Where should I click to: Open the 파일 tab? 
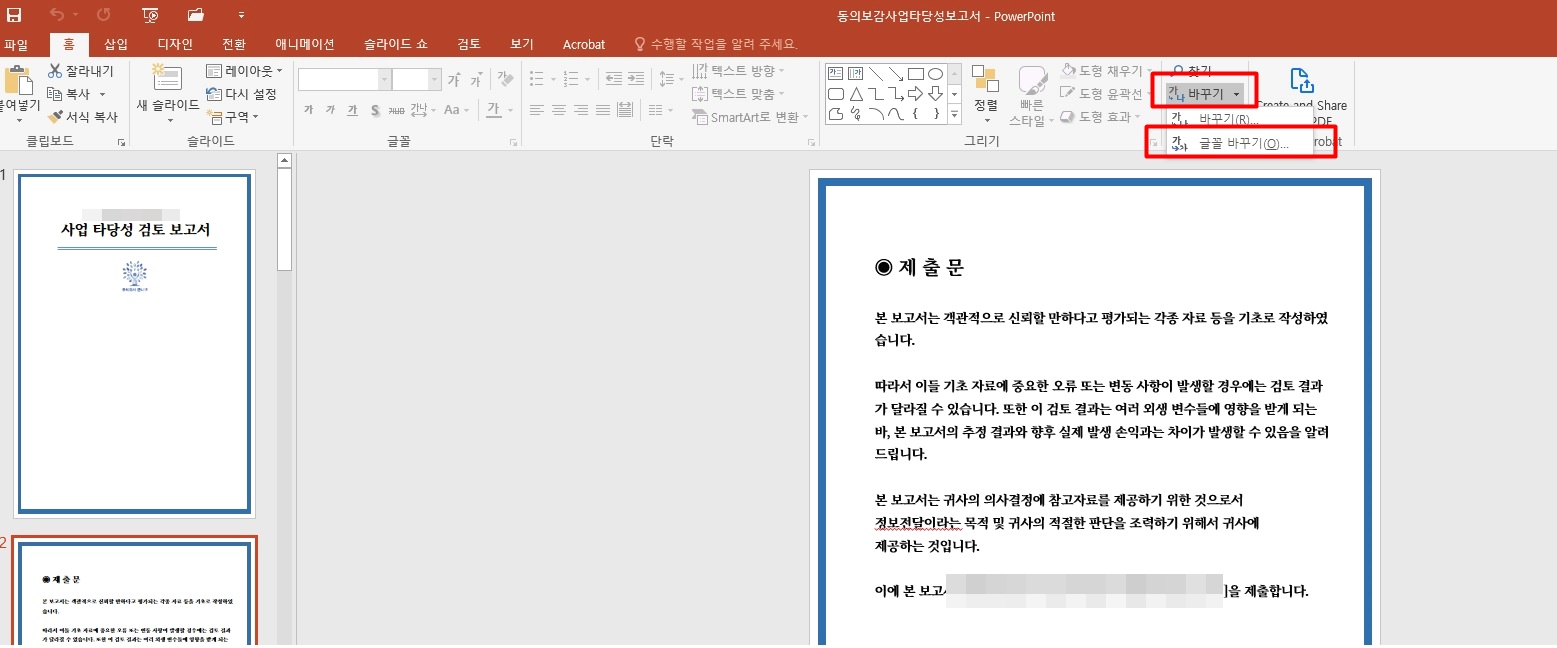click(16, 44)
